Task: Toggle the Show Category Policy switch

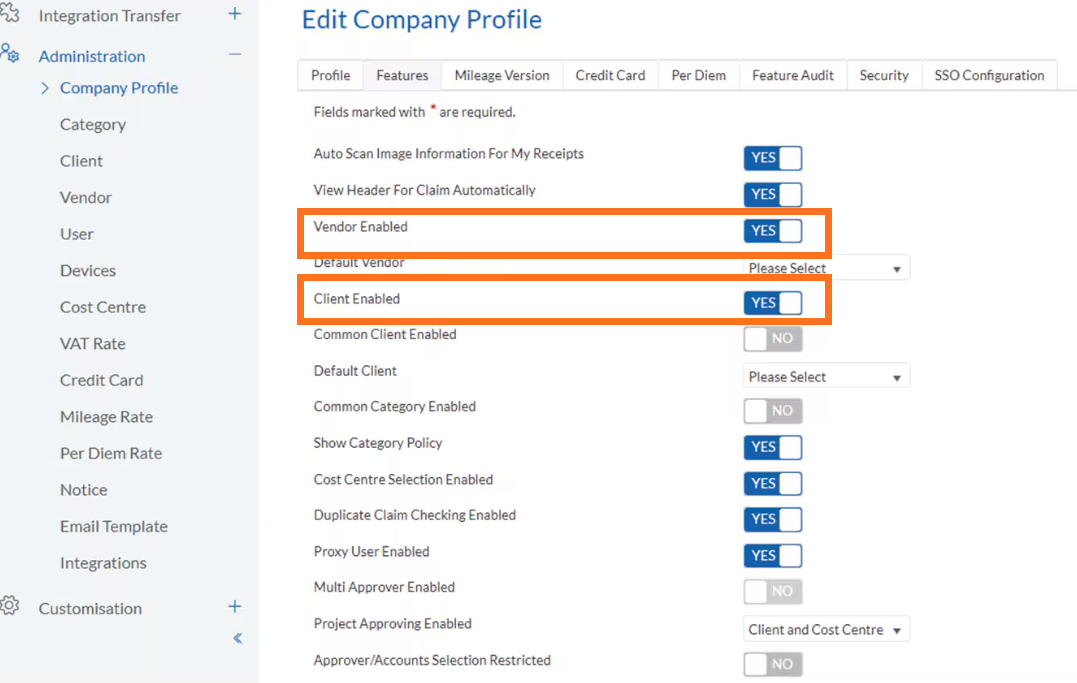Action: 773,447
